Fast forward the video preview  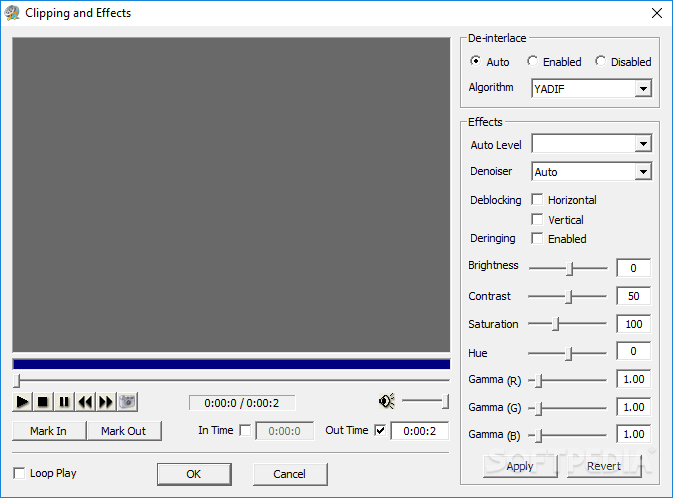coord(106,402)
